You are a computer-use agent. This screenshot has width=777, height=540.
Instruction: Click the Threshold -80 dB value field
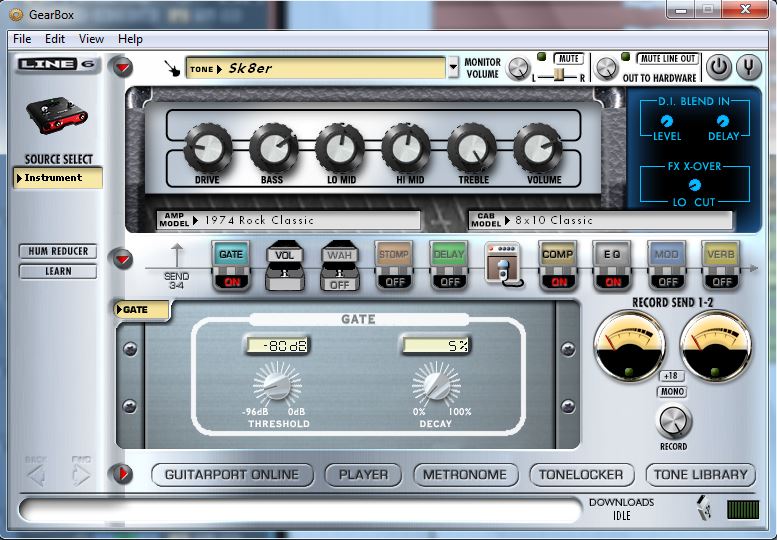277,345
